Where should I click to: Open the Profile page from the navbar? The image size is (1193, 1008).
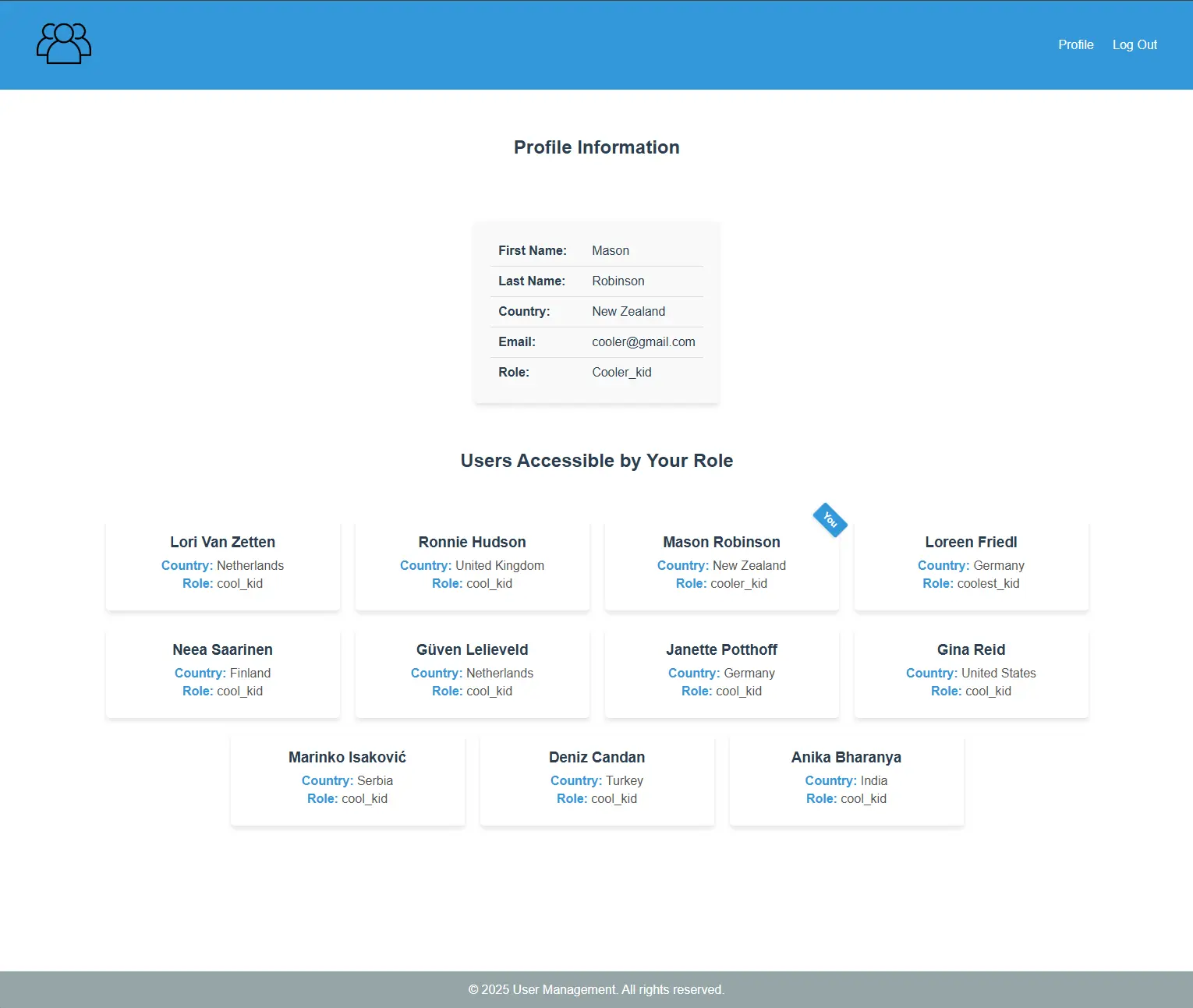pos(1075,44)
